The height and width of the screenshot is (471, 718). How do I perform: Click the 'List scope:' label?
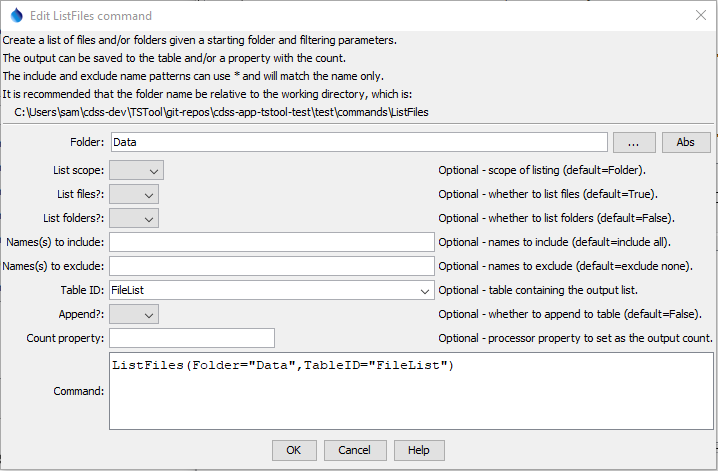click(78, 170)
